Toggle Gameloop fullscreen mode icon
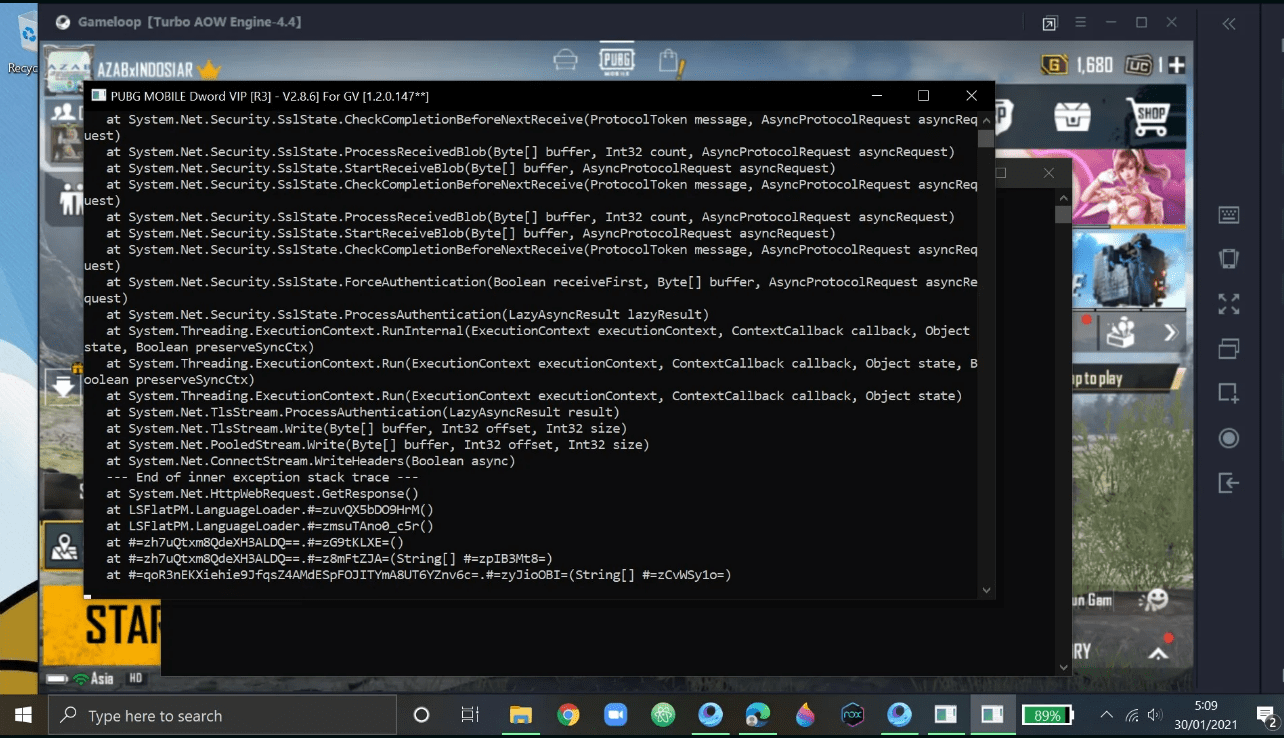The height and width of the screenshot is (738, 1284). (1229, 304)
